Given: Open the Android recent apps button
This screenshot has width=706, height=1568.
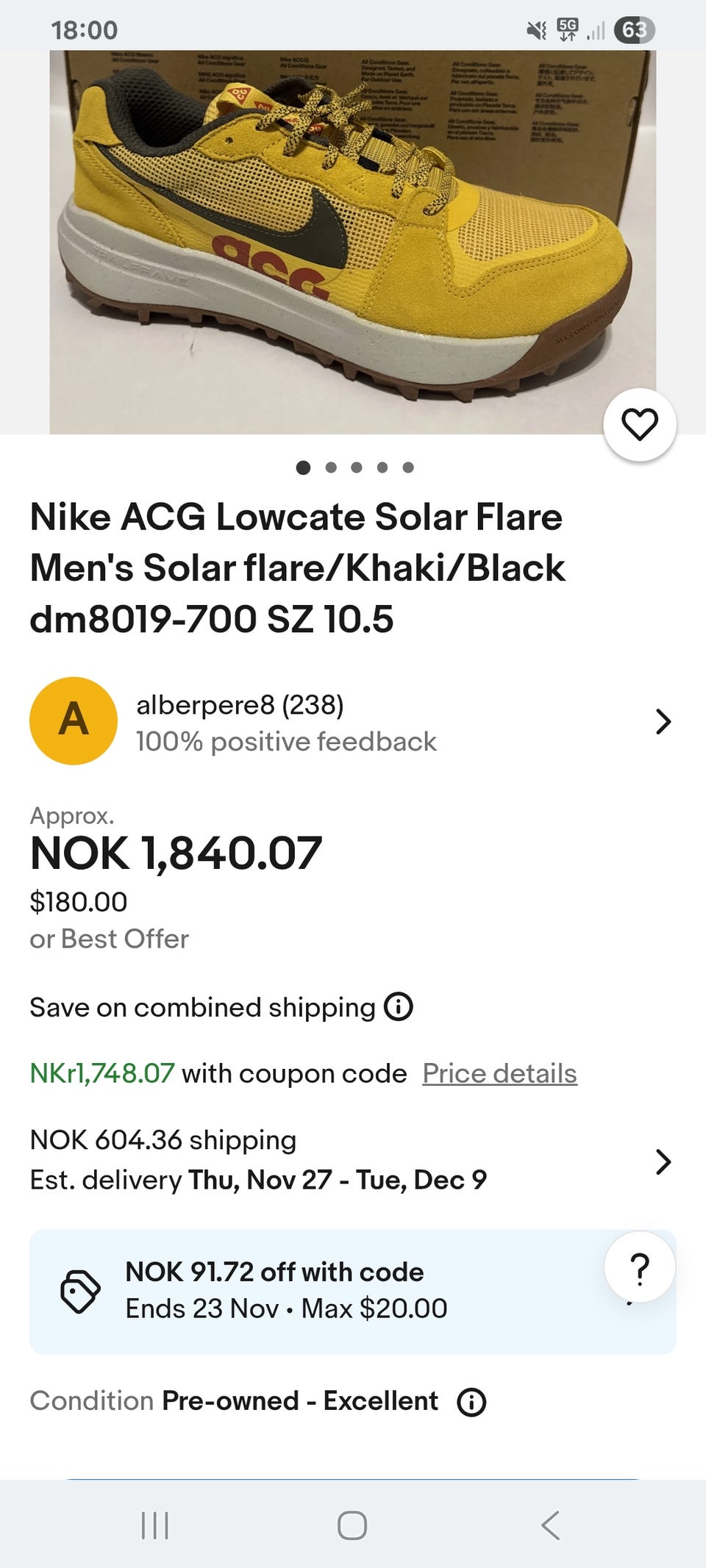Looking at the screenshot, I should click(155, 1525).
